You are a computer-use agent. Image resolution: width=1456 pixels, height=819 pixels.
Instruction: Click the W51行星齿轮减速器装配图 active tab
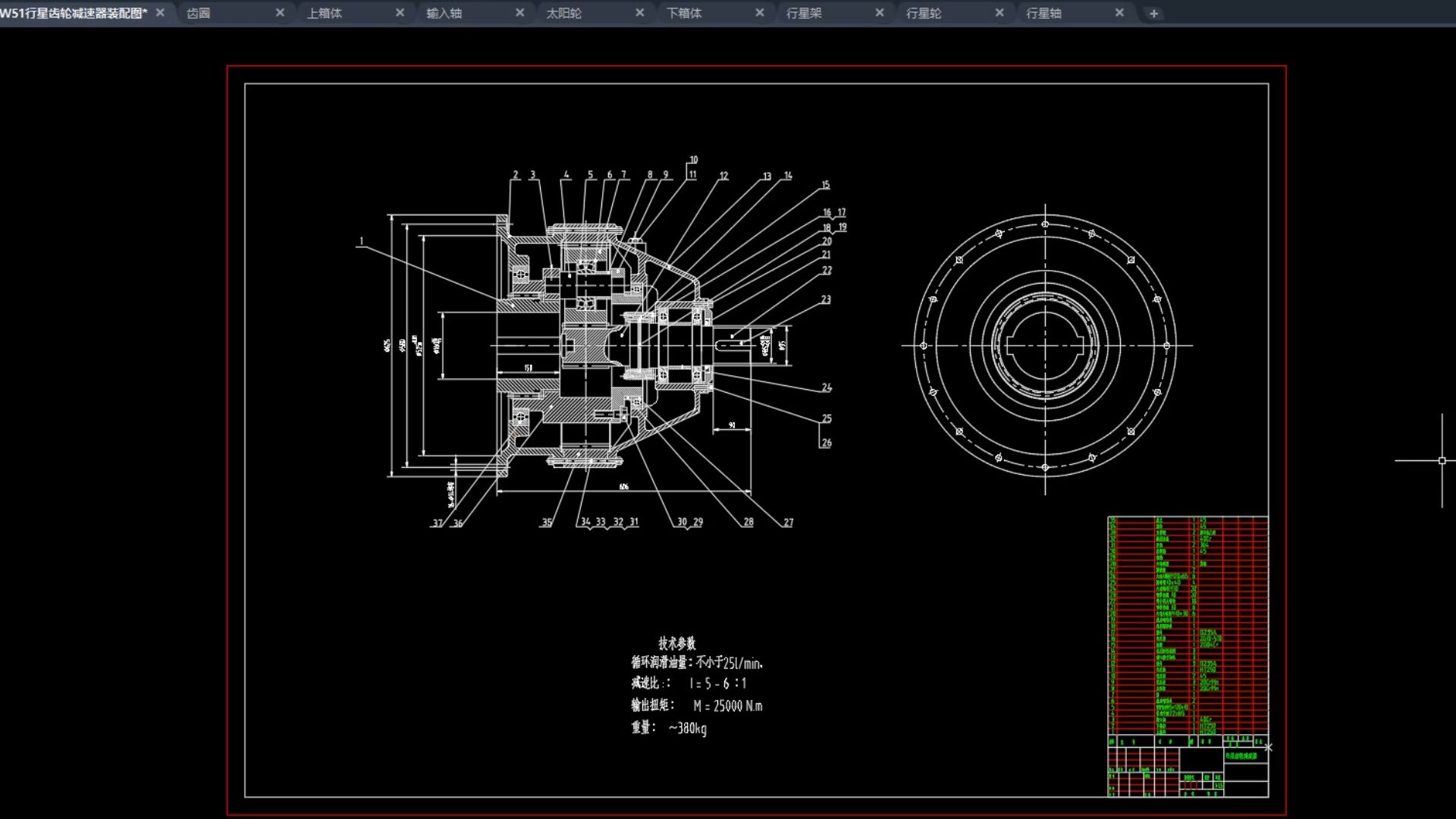click(74, 13)
